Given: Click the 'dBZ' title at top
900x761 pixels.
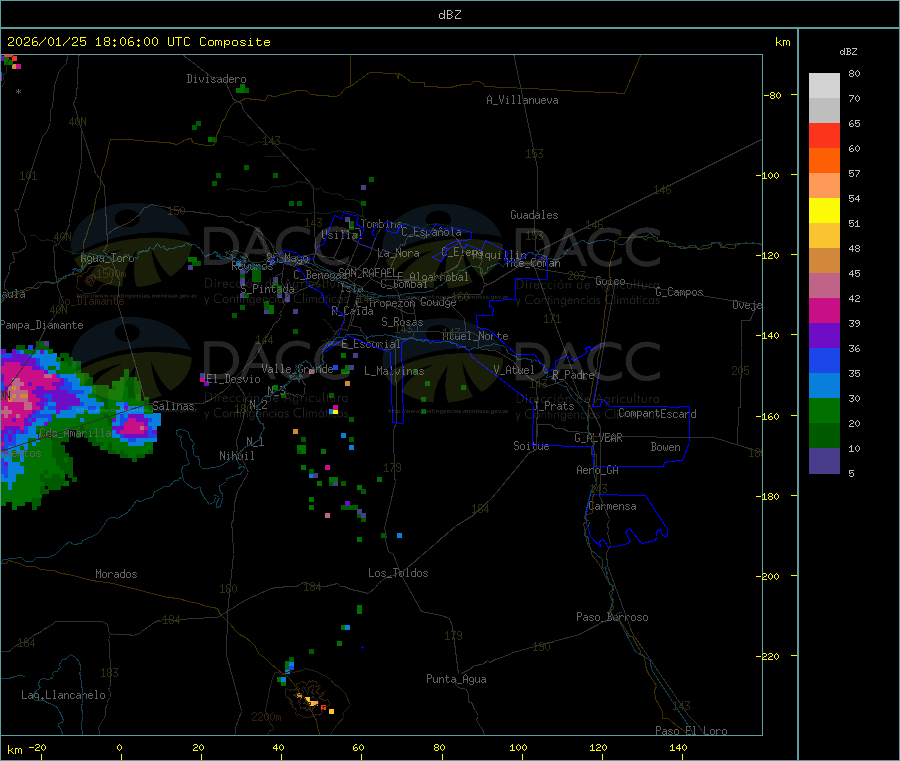Looking at the screenshot, I should tap(449, 15).
